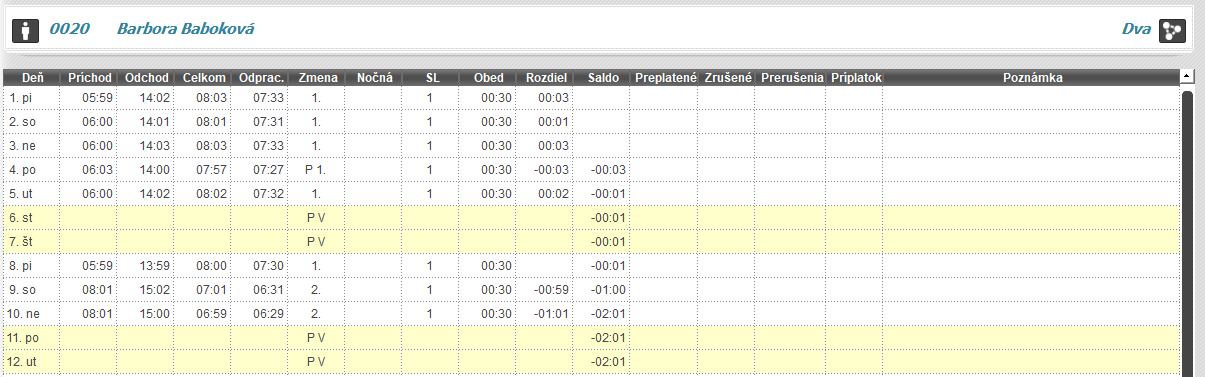The height and width of the screenshot is (377, 1205).
Task: Click the Poznámka cell for 9. so
Action: [1032, 290]
